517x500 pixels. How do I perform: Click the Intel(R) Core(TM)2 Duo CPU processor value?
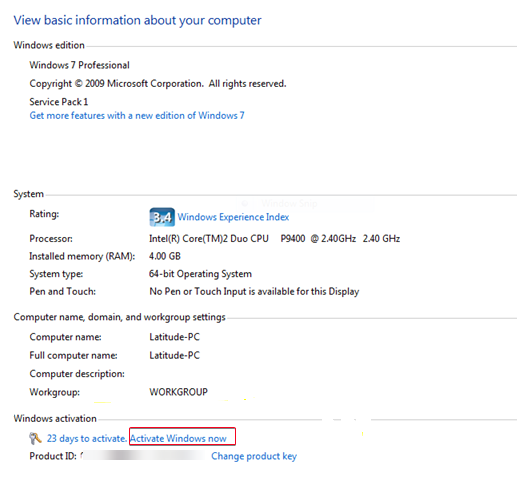[274, 239]
